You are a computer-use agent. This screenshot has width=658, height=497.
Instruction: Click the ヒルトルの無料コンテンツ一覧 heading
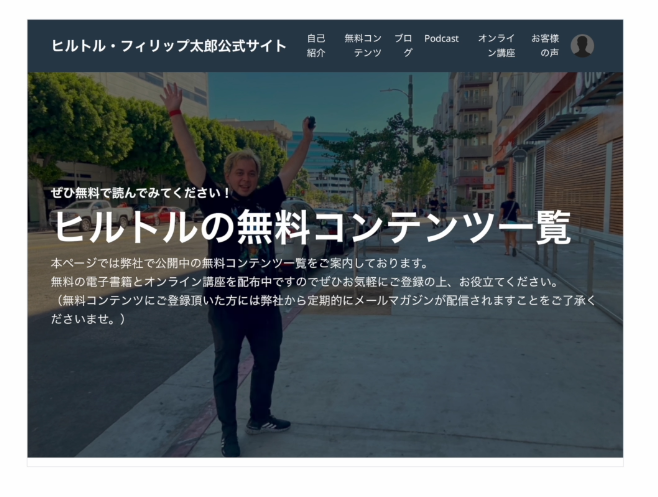tap(313, 228)
